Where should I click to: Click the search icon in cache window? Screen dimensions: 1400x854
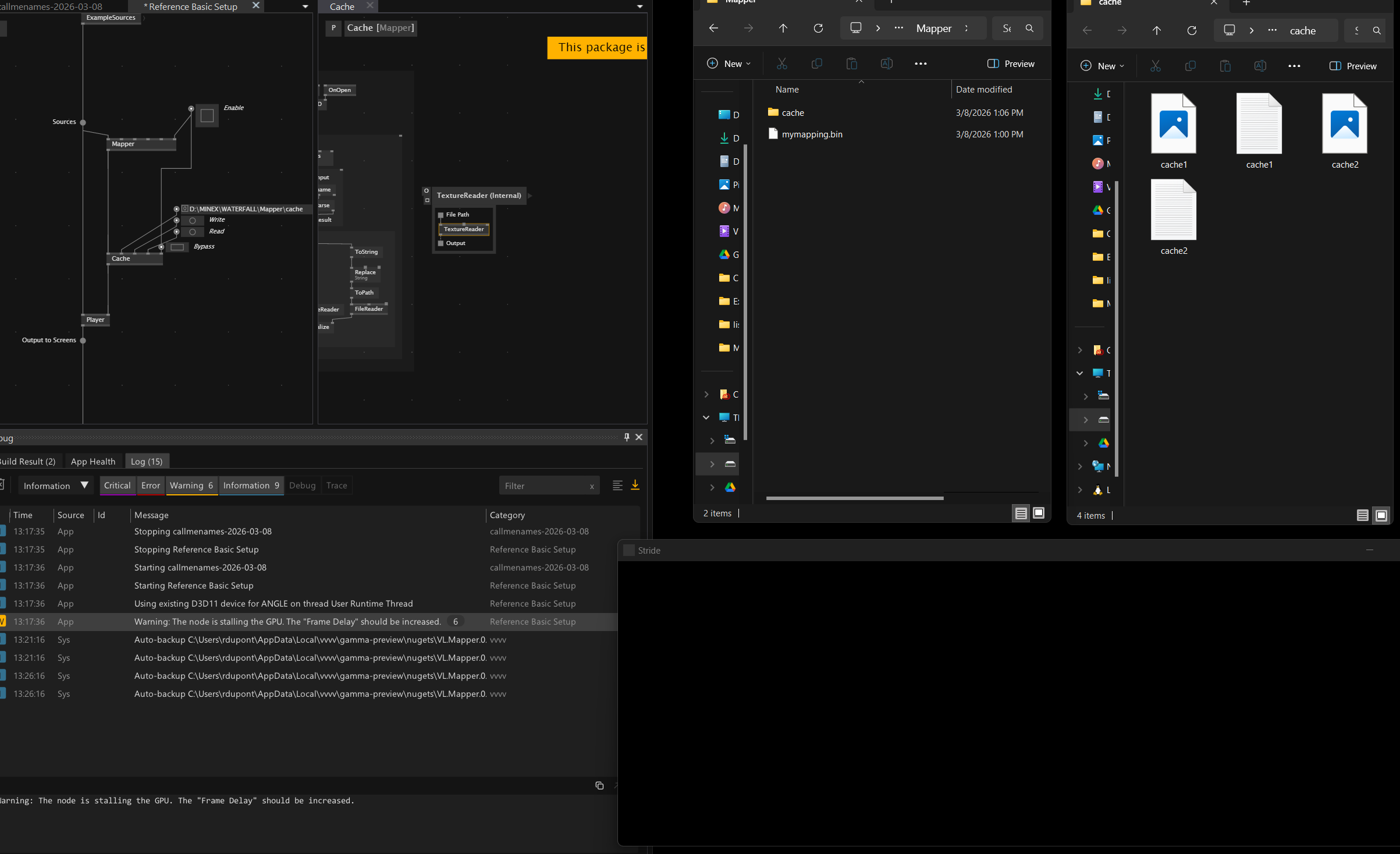click(x=1376, y=31)
